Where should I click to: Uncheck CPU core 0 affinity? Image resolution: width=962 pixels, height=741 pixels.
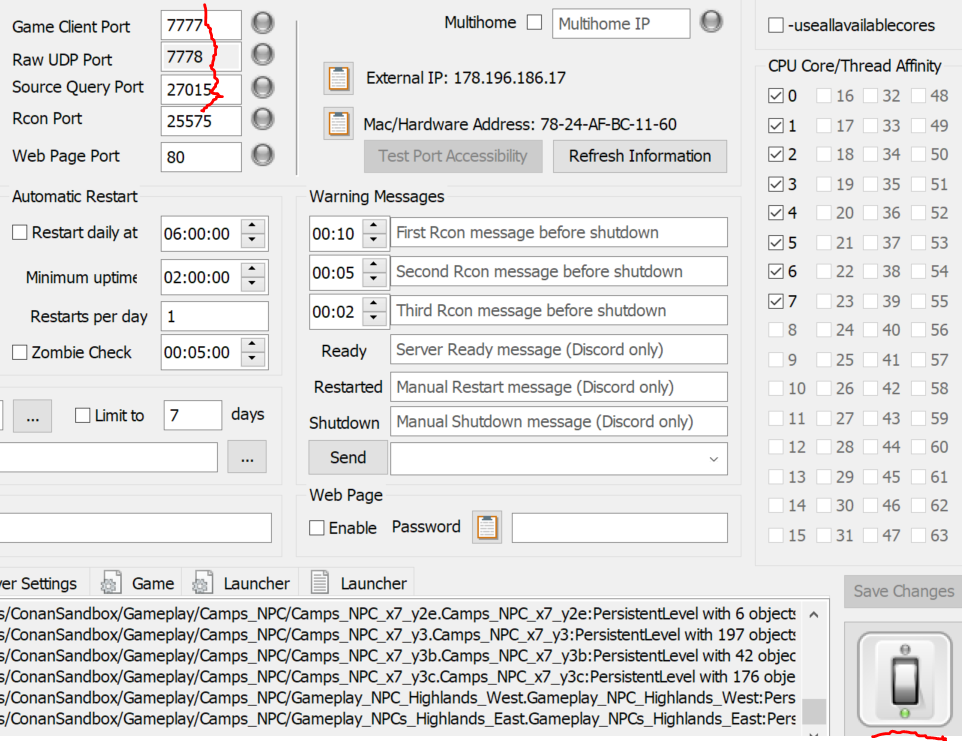[775, 96]
